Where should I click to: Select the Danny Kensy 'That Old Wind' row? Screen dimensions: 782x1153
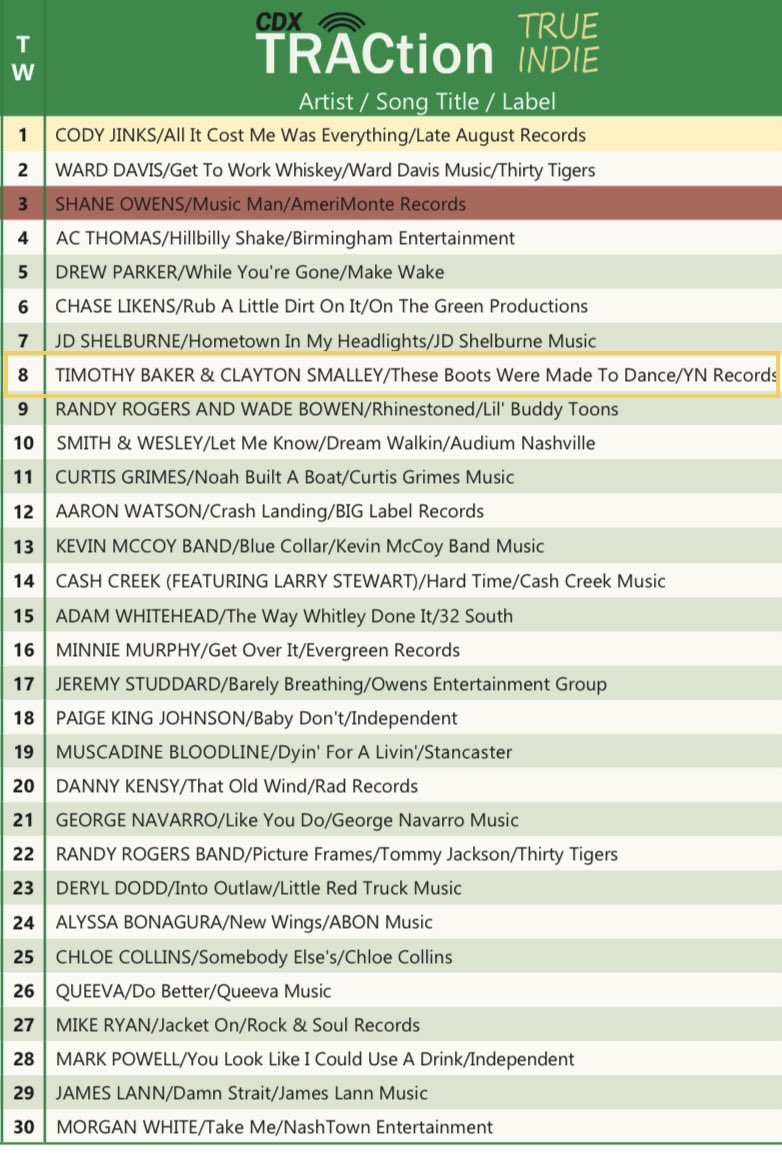[x=391, y=786]
